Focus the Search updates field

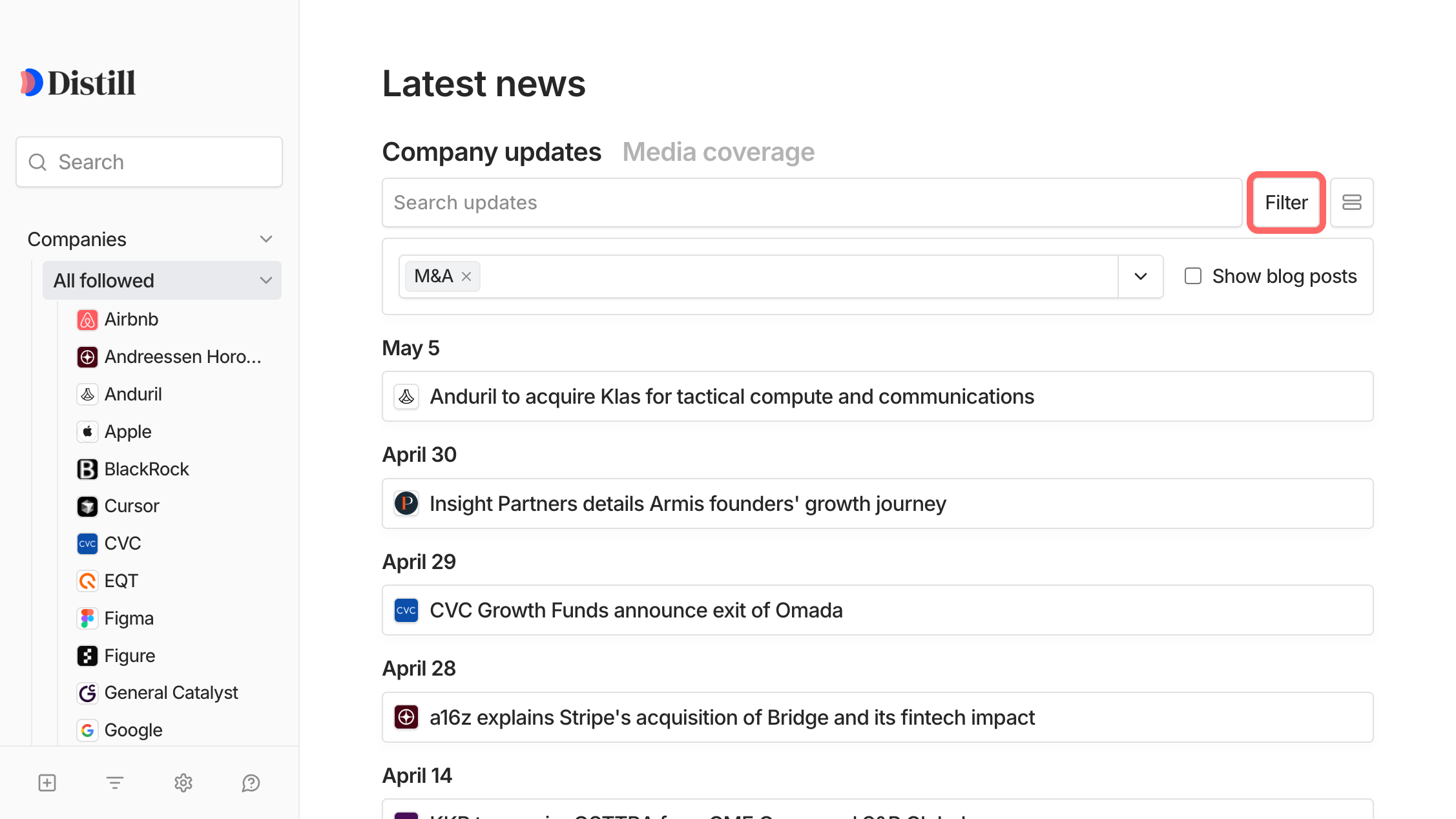click(811, 203)
